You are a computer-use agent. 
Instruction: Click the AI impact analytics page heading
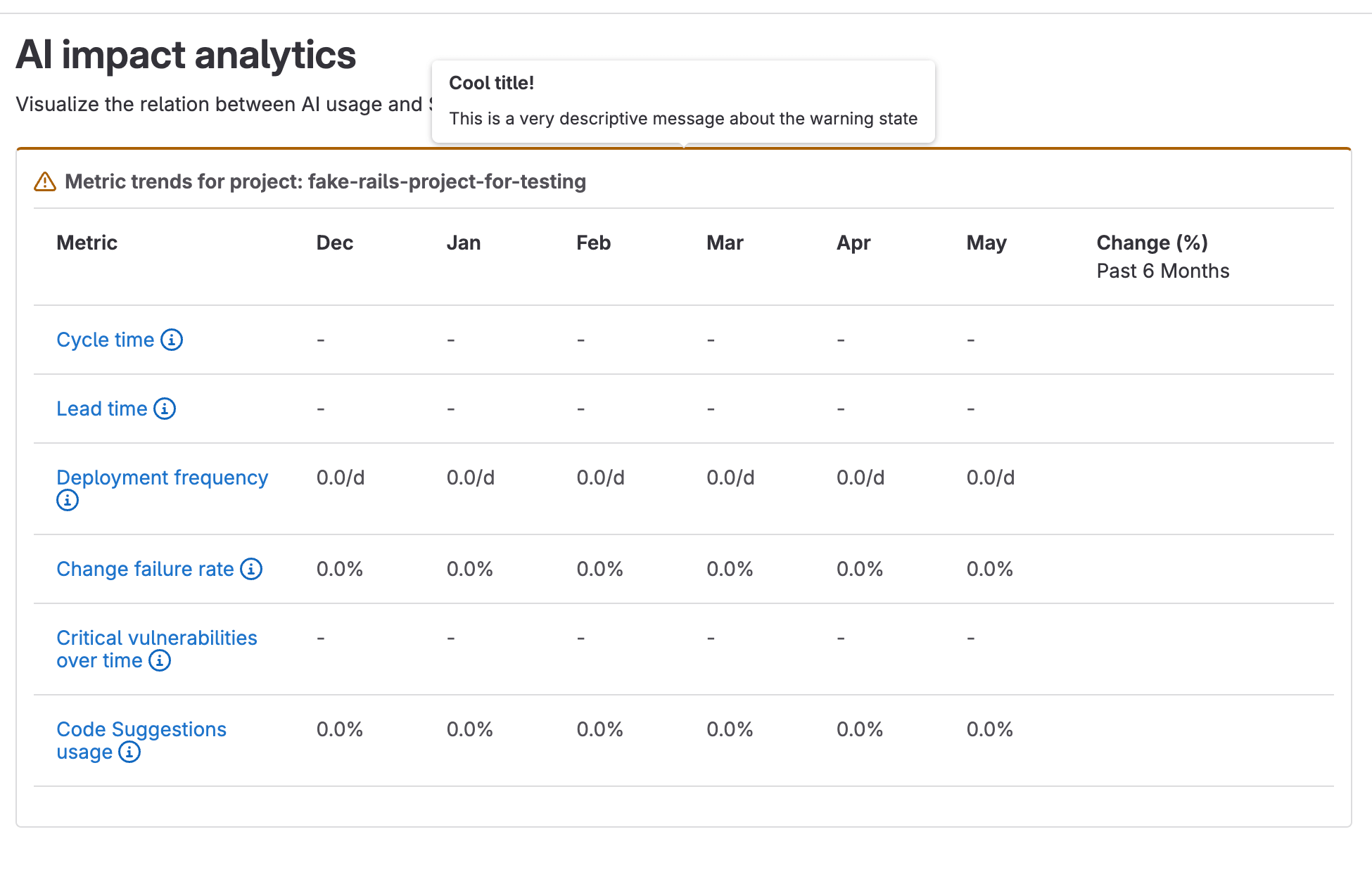coord(186,55)
